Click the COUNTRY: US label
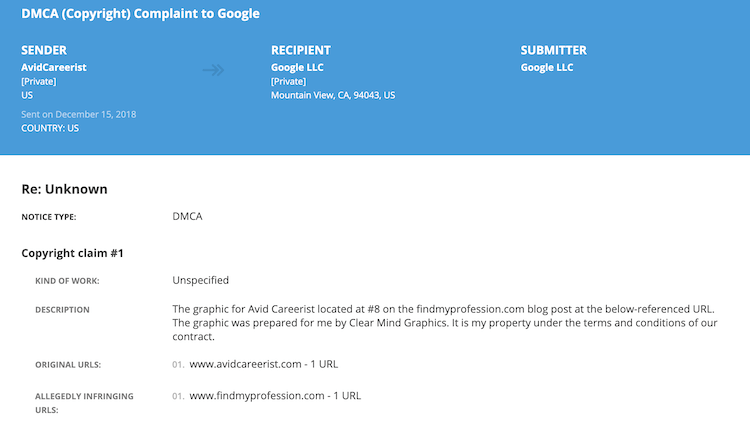Viewport: 750px width, 422px height. [x=50, y=128]
